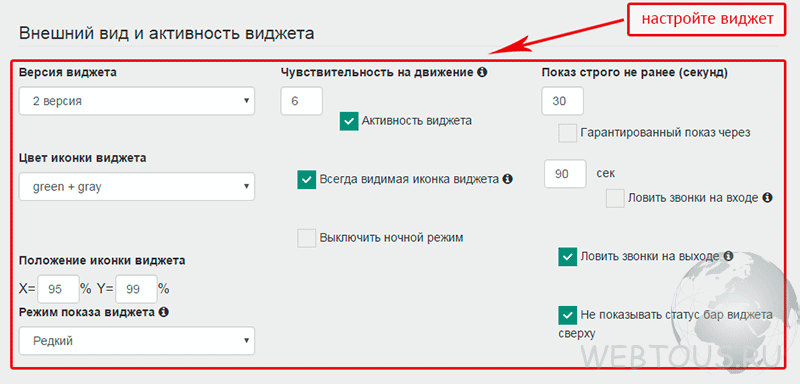Image resolution: width=800 pixels, height=384 pixels.
Task: Click the Чувствительность на движение label text
Action: (377, 72)
